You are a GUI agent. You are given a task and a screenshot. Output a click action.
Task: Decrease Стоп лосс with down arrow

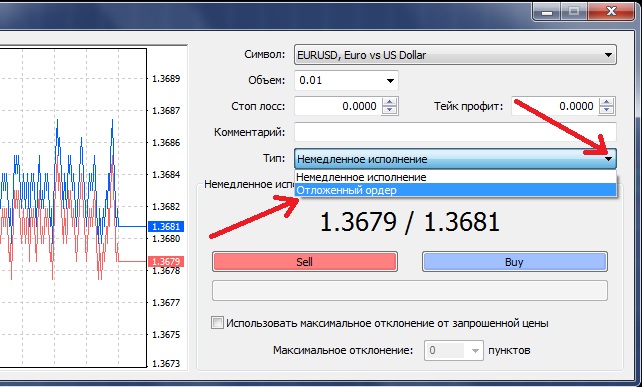coord(389,110)
